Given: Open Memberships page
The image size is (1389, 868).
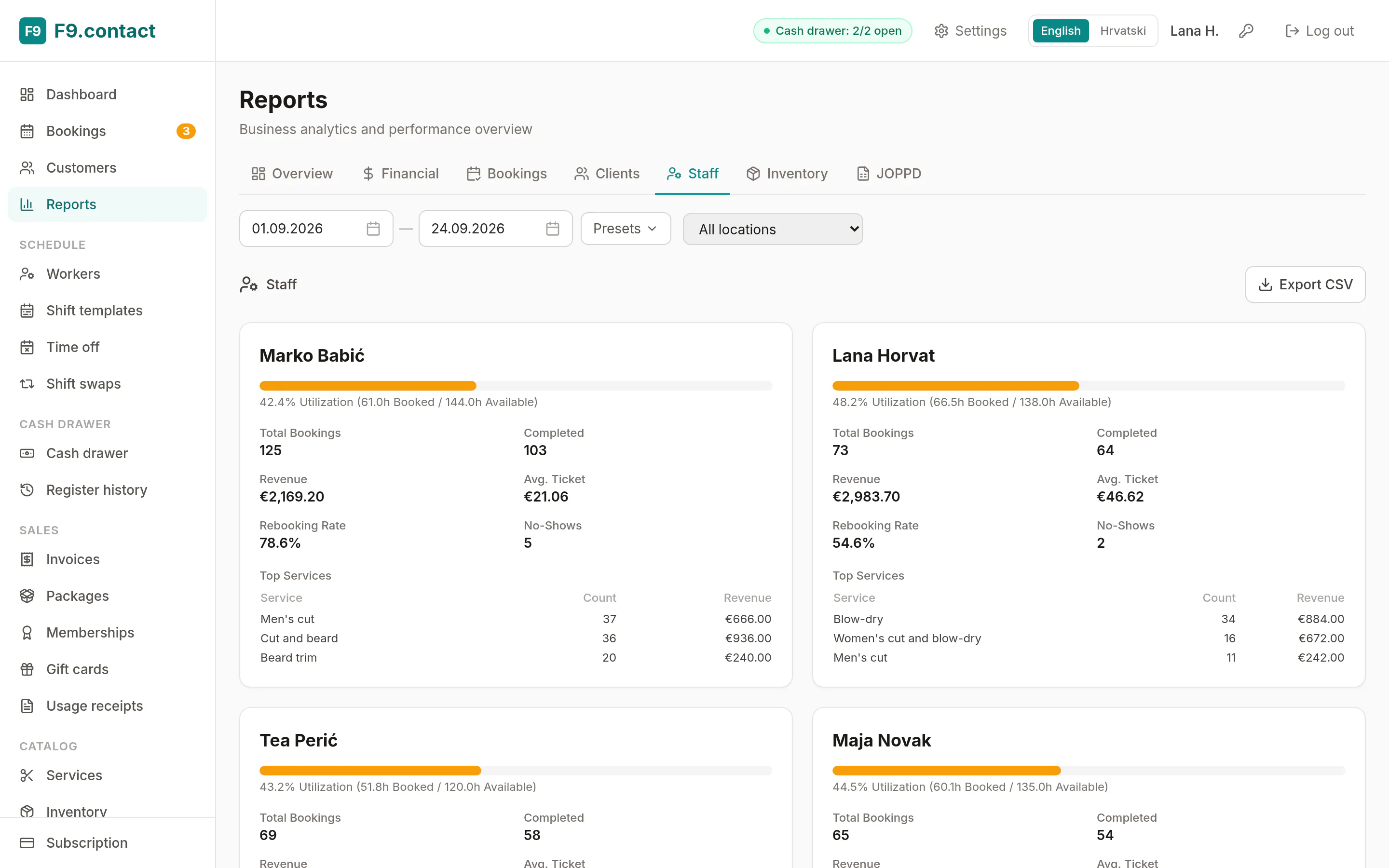Looking at the screenshot, I should [x=108, y=633].
